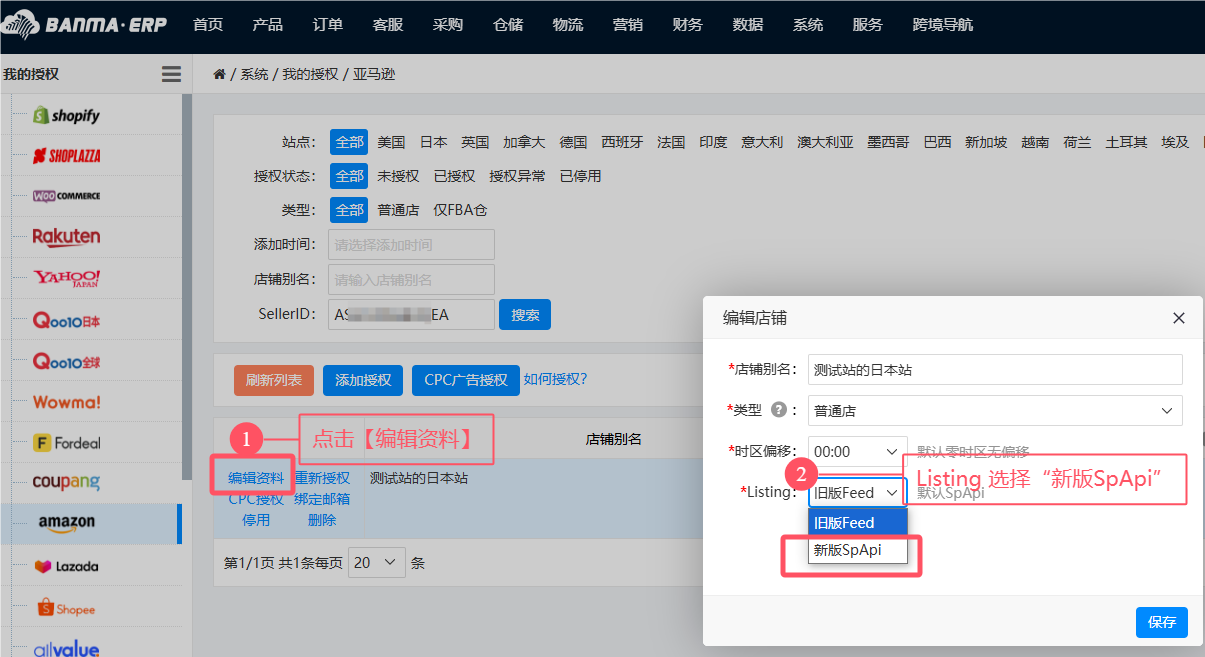Viewport: 1205px width, 657px height.
Task: Click 删除 for the store row
Action: tap(322, 520)
